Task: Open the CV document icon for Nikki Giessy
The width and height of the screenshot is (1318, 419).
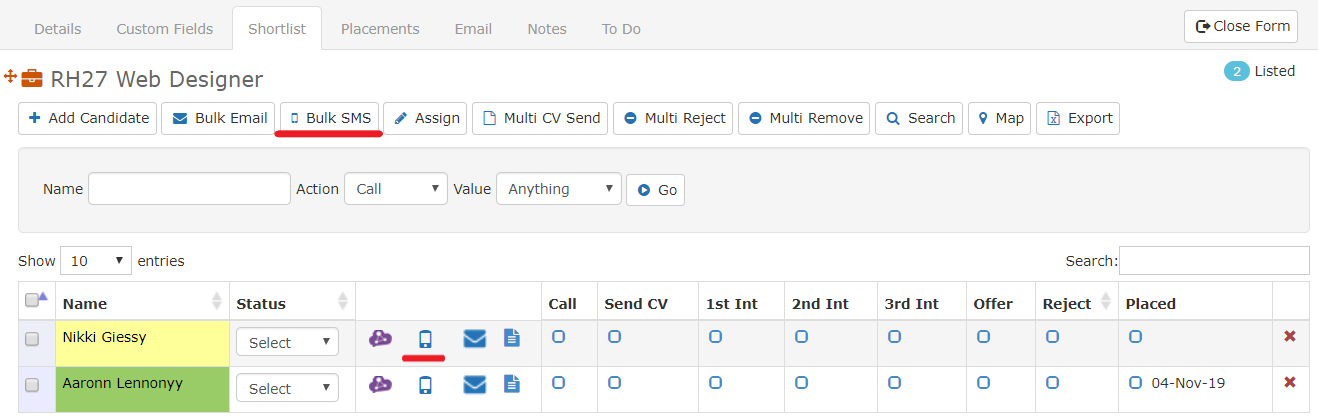Action: pos(512,338)
